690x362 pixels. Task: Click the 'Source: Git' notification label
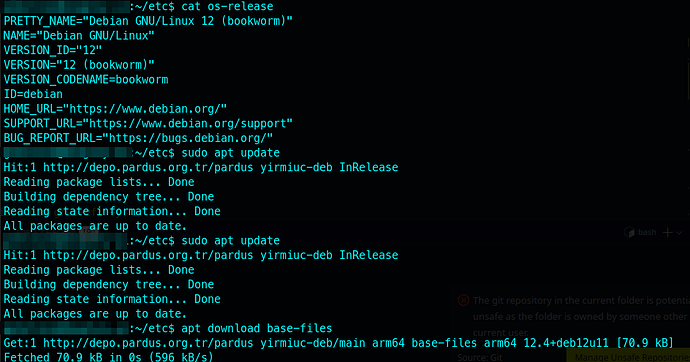click(x=480, y=358)
